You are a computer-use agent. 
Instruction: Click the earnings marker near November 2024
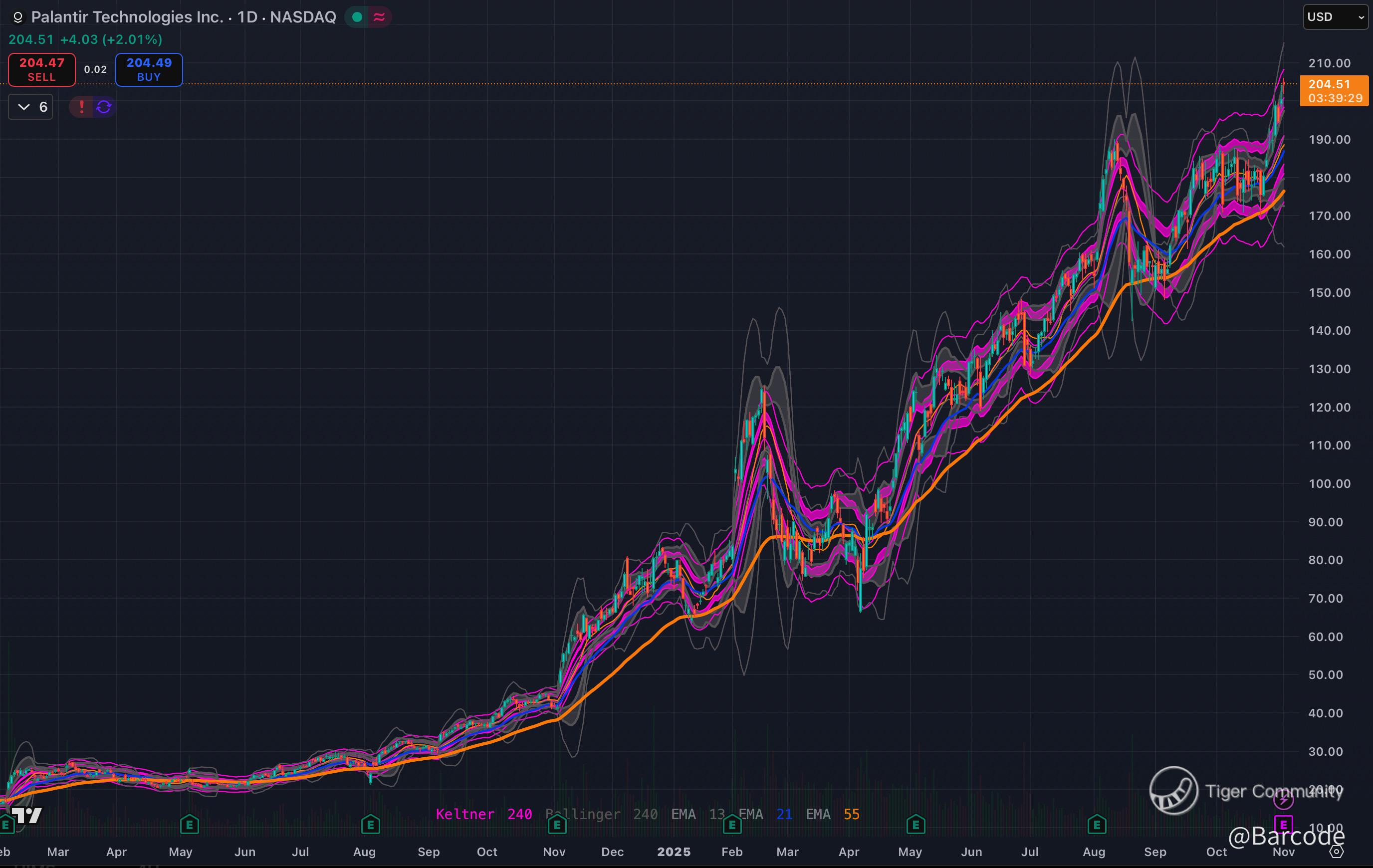pos(557,824)
